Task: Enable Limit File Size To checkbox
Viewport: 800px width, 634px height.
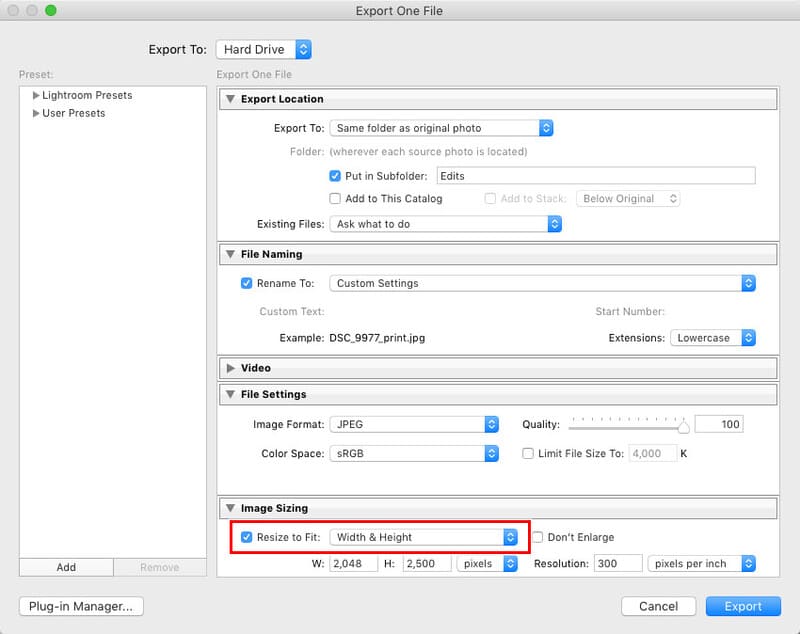Action: click(x=528, y=453)
